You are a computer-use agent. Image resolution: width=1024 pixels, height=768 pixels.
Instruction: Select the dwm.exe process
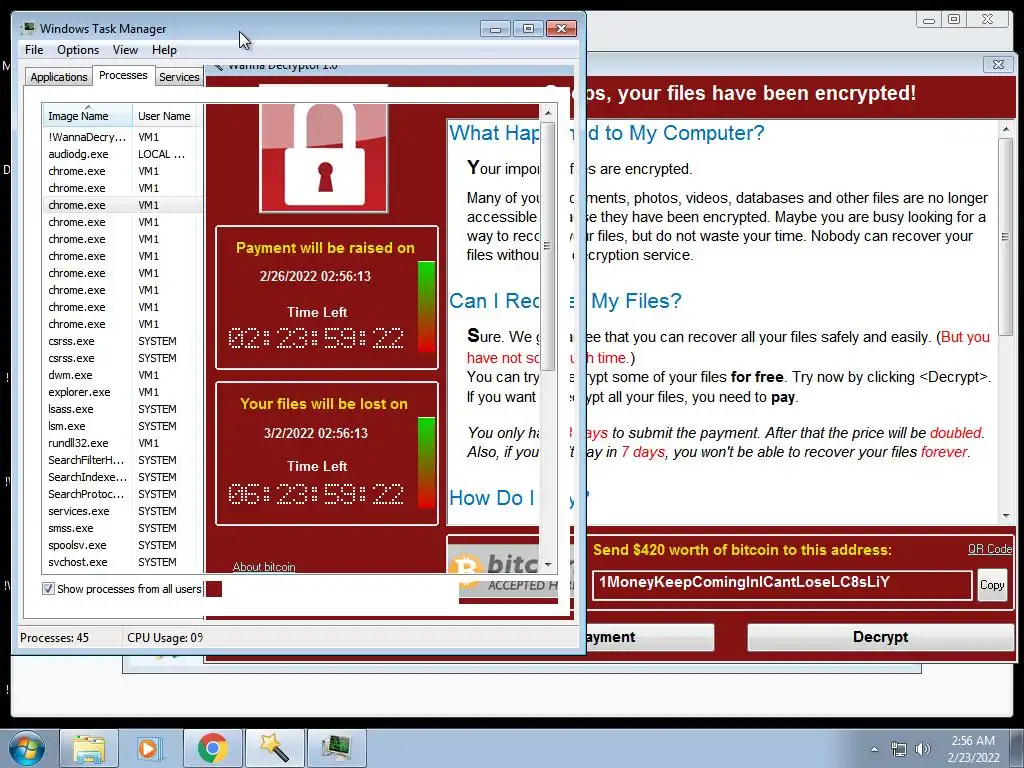point(123,375)
